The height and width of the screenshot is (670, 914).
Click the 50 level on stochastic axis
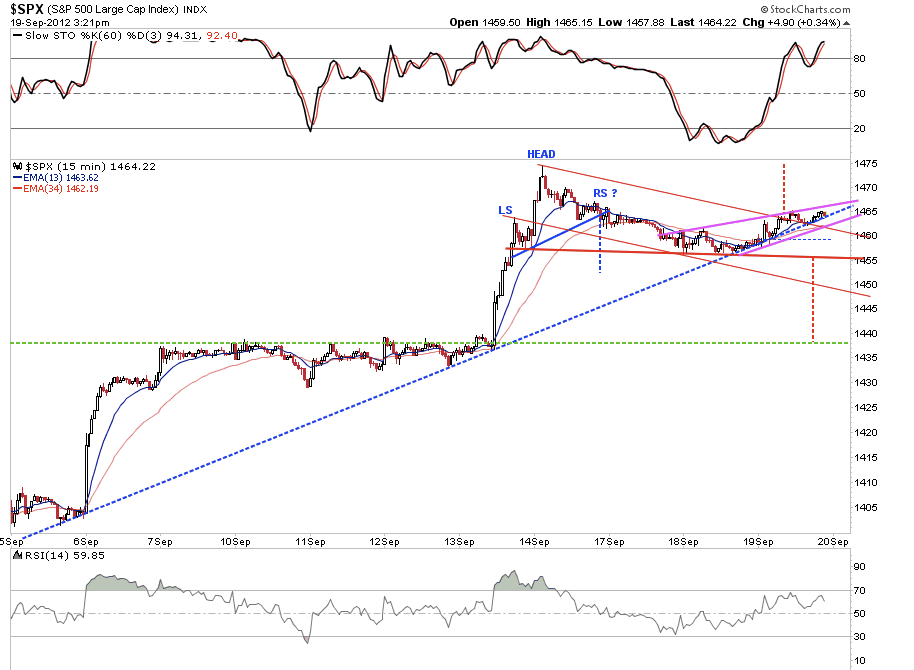859,93
